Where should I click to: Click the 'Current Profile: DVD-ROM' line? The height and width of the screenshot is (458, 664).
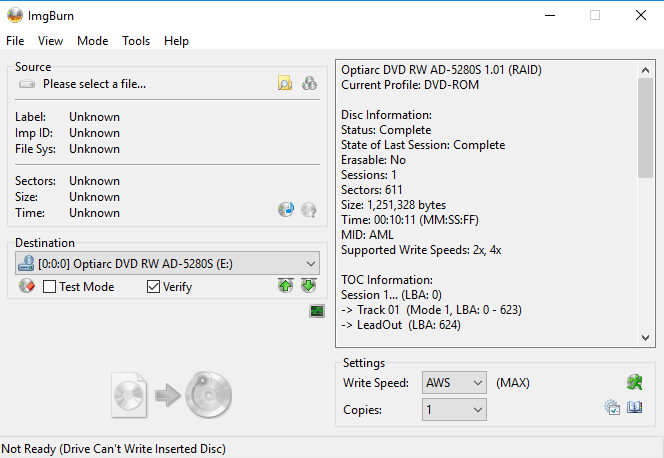click(410, 85)
